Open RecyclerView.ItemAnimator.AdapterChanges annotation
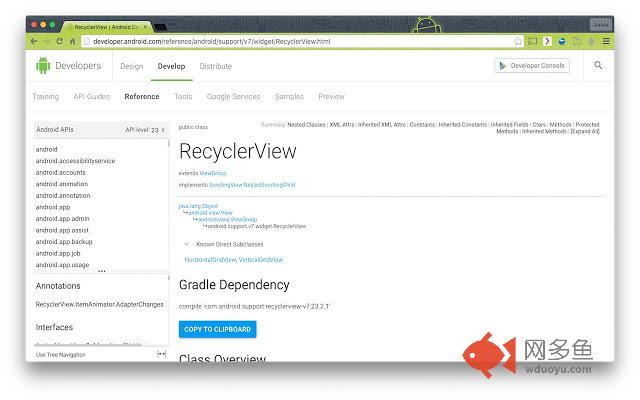 (100, 304)
